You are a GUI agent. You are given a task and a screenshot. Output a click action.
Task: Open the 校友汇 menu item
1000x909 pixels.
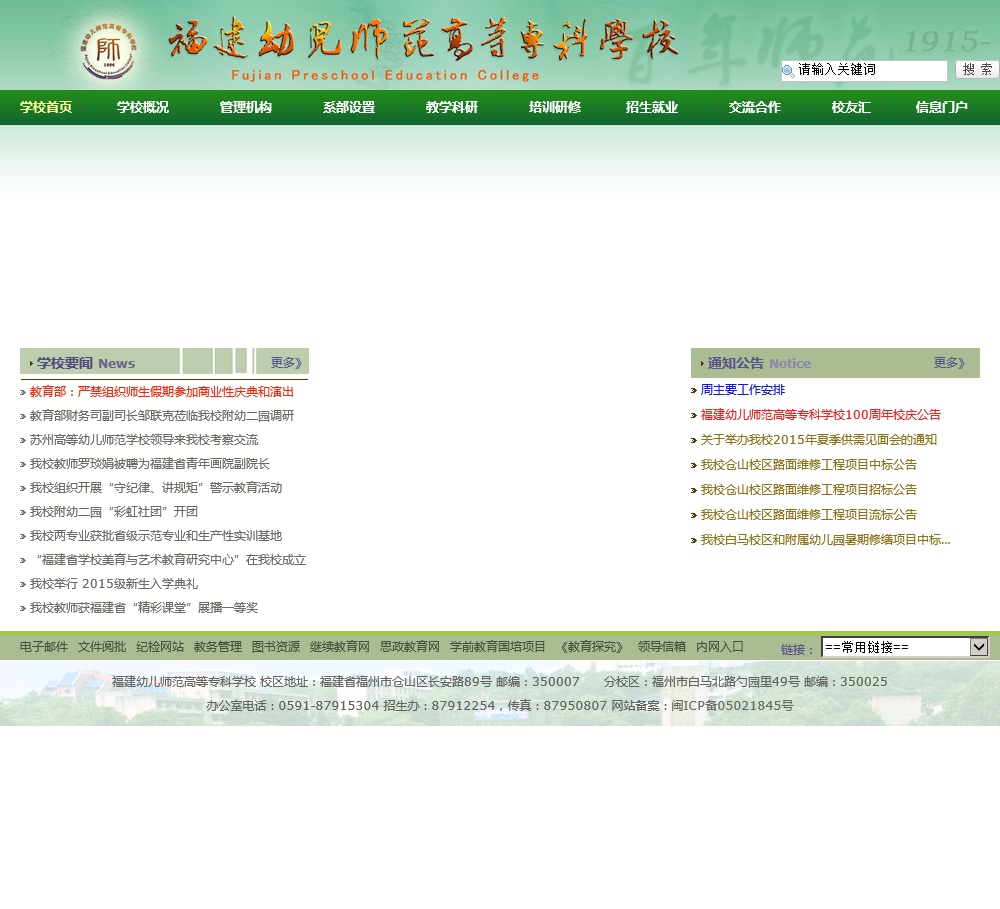851,107
